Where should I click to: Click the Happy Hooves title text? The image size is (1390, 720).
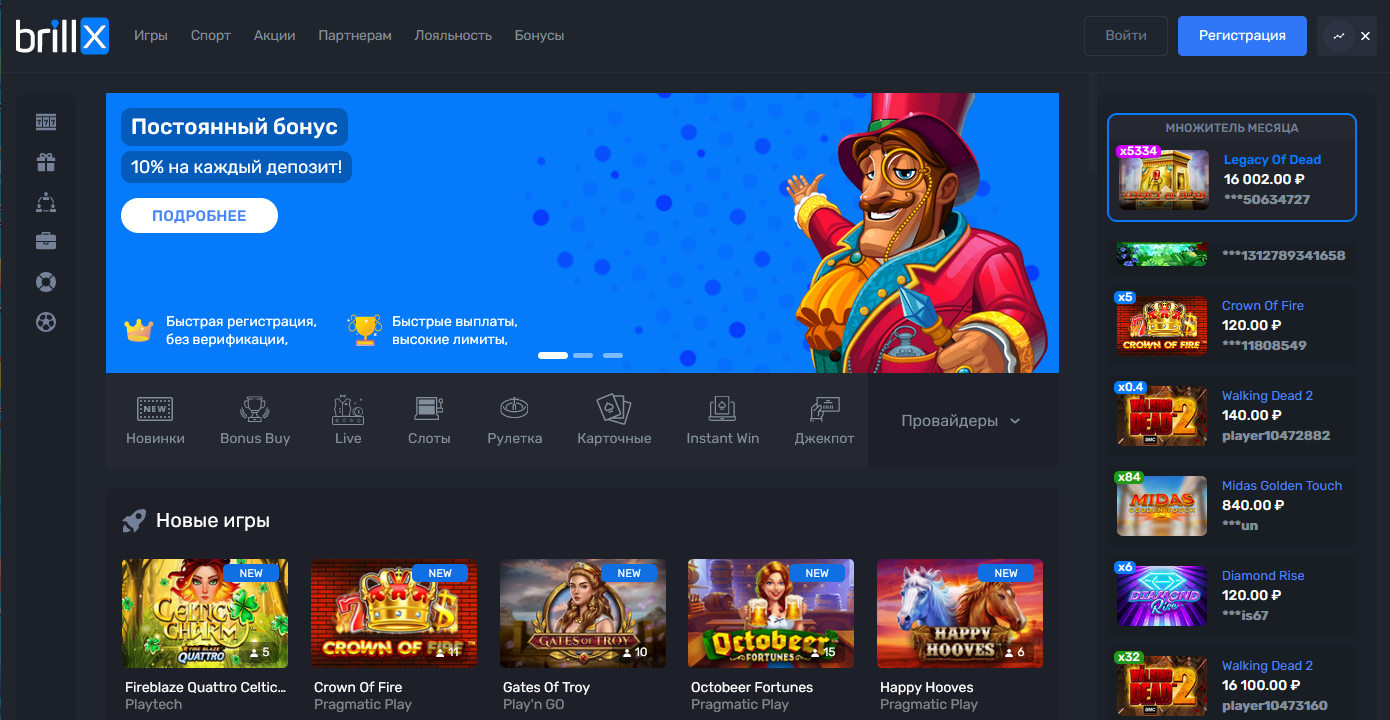[927, 687]
